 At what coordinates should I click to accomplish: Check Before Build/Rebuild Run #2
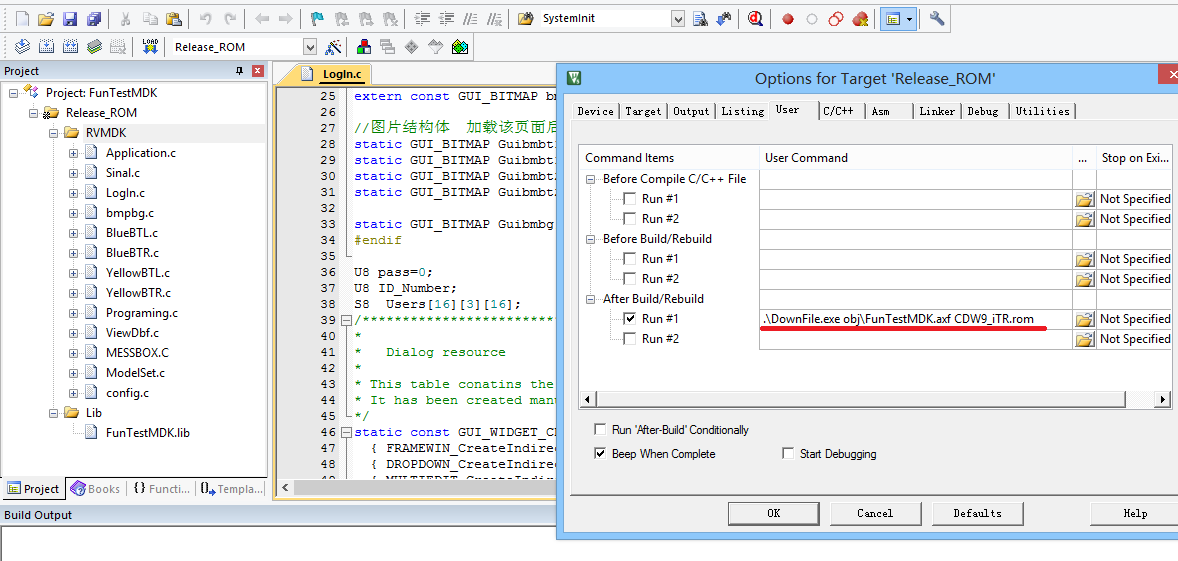click(x=629, y=279)
